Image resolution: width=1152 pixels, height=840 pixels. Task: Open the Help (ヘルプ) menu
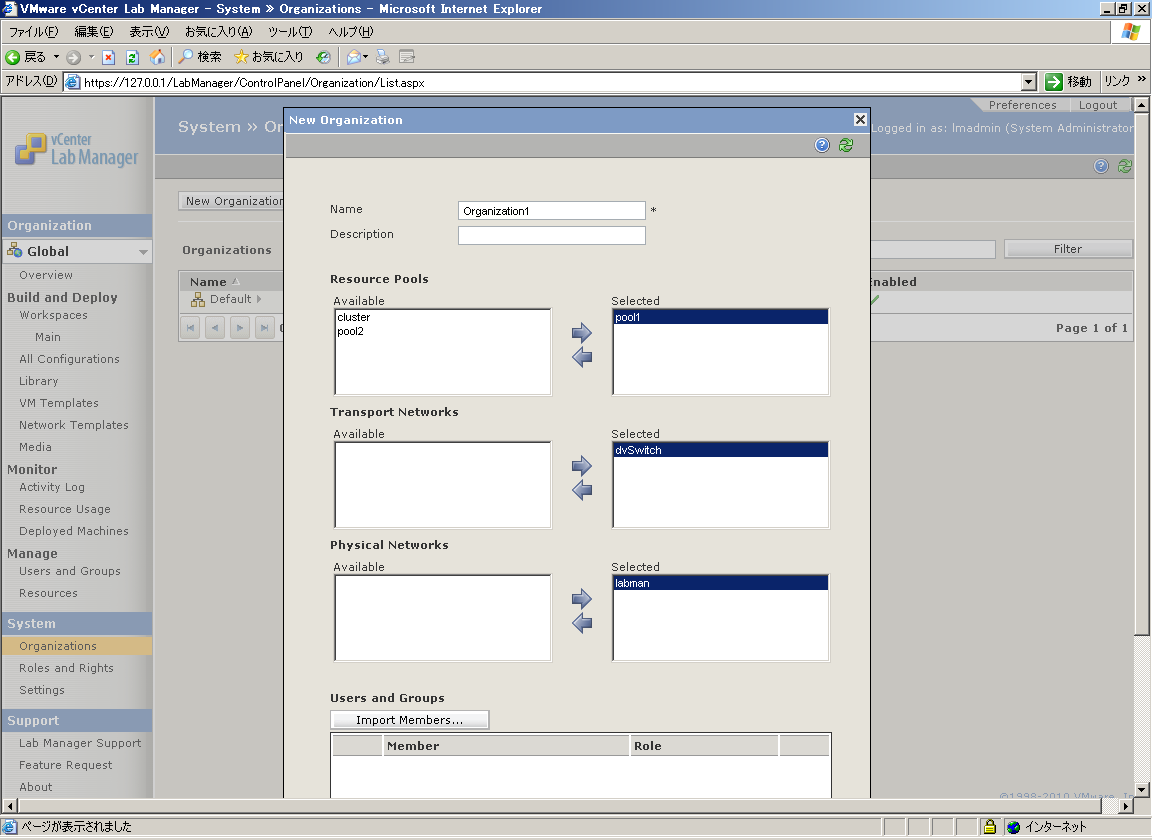click(x=350, y=32)
